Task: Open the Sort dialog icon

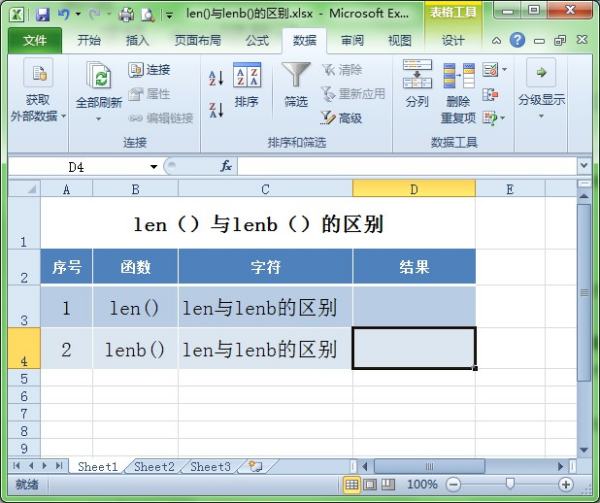Action: pyautogui.click(x=247, y=75)
